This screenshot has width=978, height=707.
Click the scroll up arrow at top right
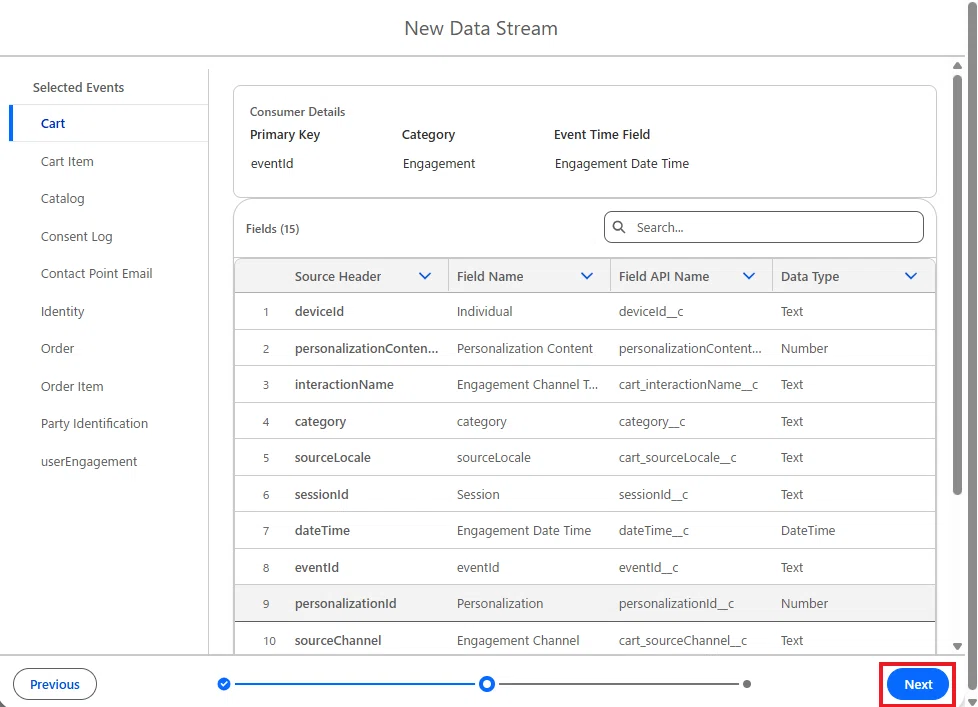[x=957, y=65]
